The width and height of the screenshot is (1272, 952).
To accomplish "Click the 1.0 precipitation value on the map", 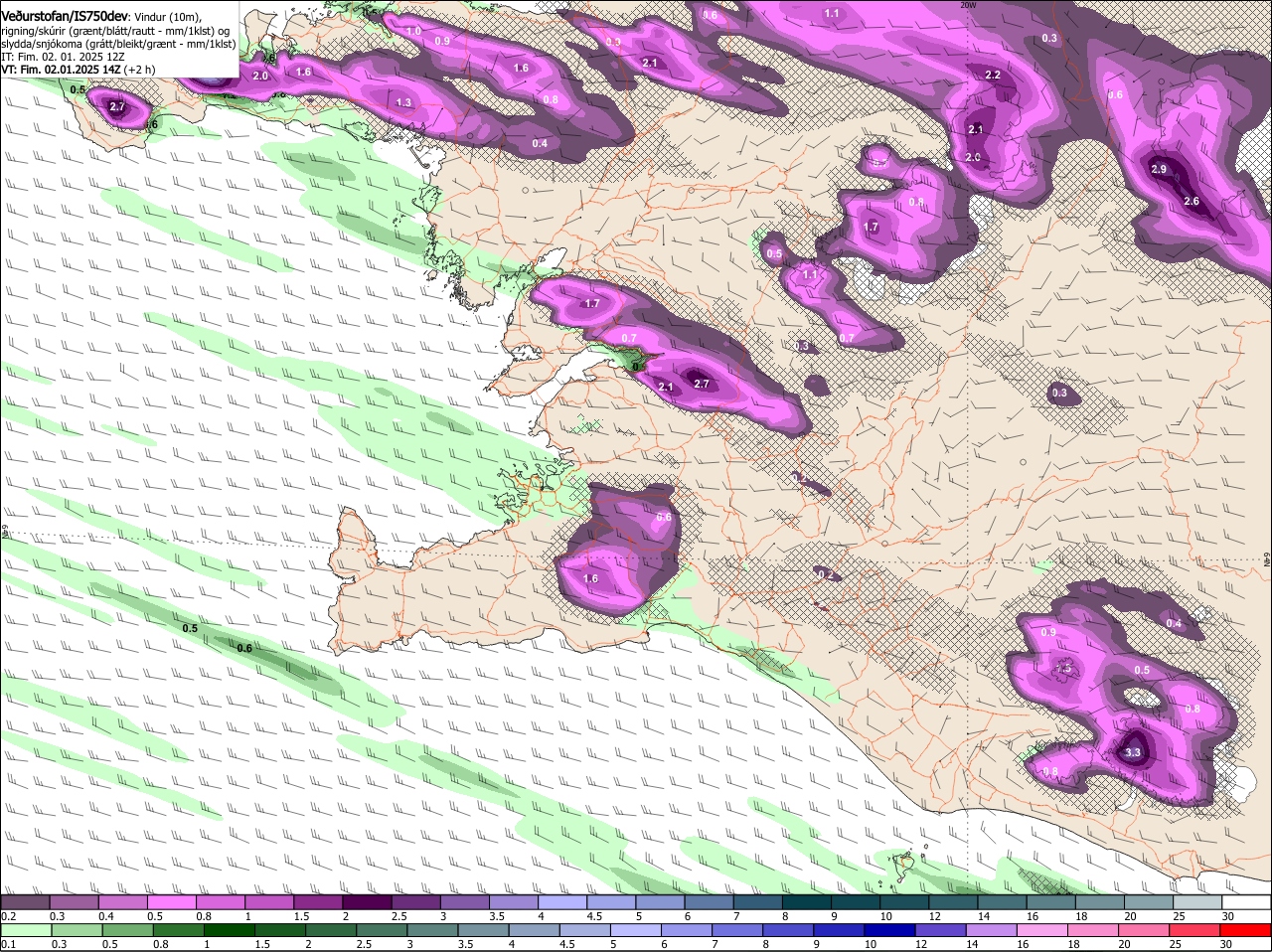I will [414, 32].
